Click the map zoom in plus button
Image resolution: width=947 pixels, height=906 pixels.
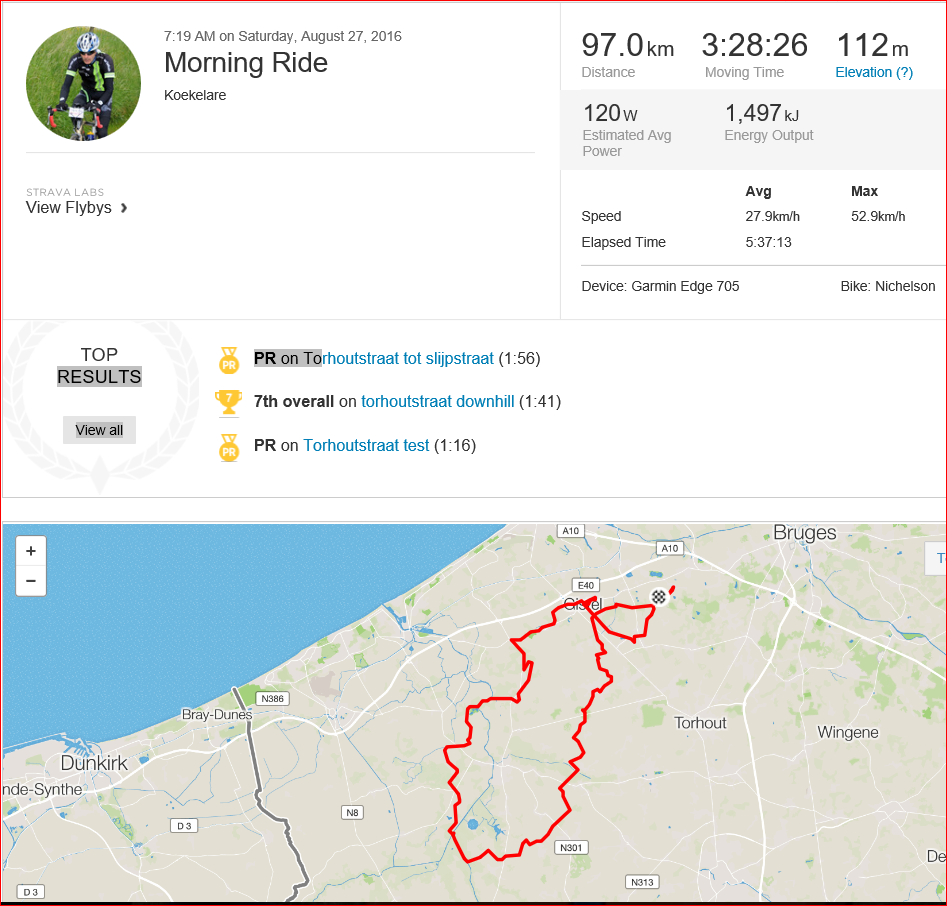coord(31,551)
